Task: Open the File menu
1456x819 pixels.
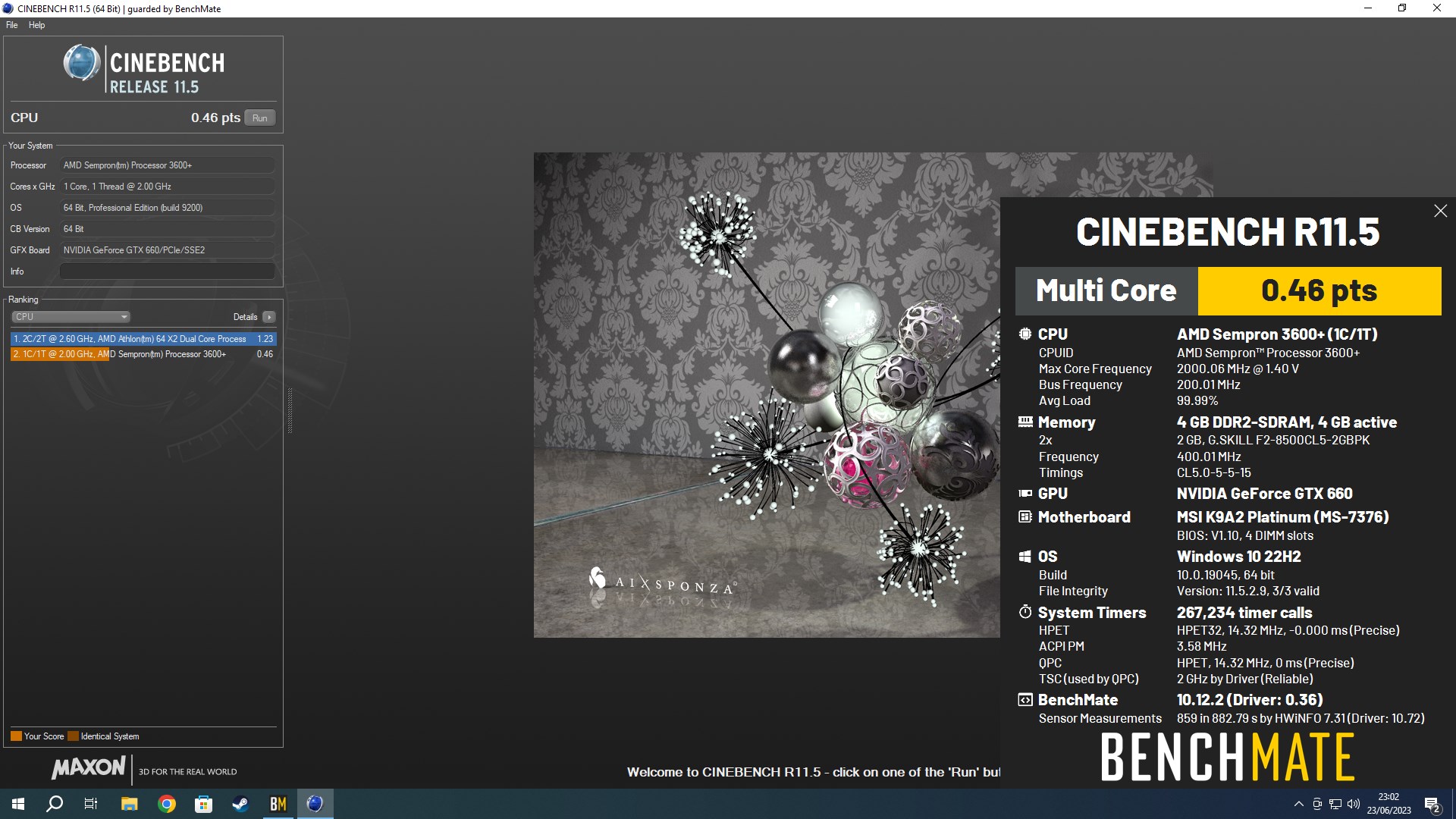Action: (x=11, y=25)
